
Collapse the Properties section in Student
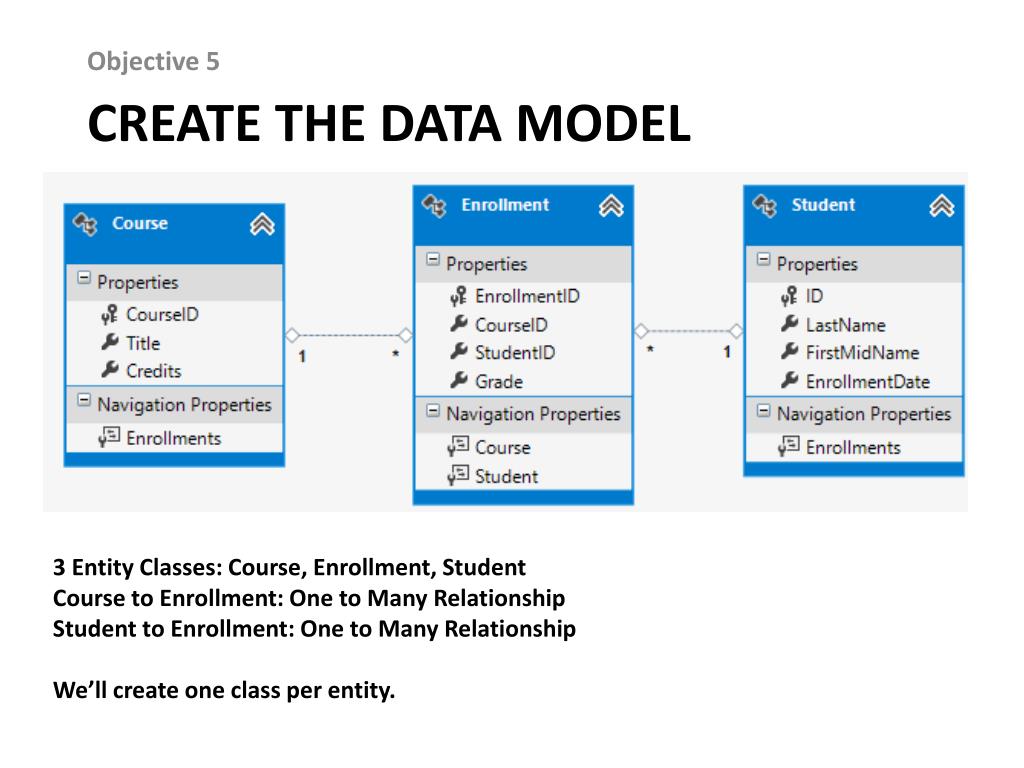click(763, 260)
